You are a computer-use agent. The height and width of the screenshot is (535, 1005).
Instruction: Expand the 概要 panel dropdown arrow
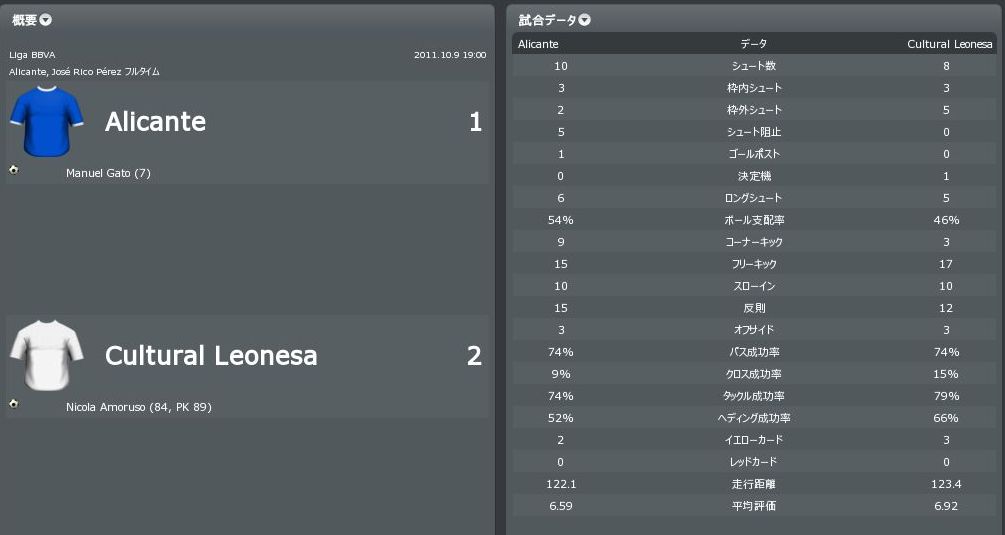pyautogui.click(x=46, y=20)
